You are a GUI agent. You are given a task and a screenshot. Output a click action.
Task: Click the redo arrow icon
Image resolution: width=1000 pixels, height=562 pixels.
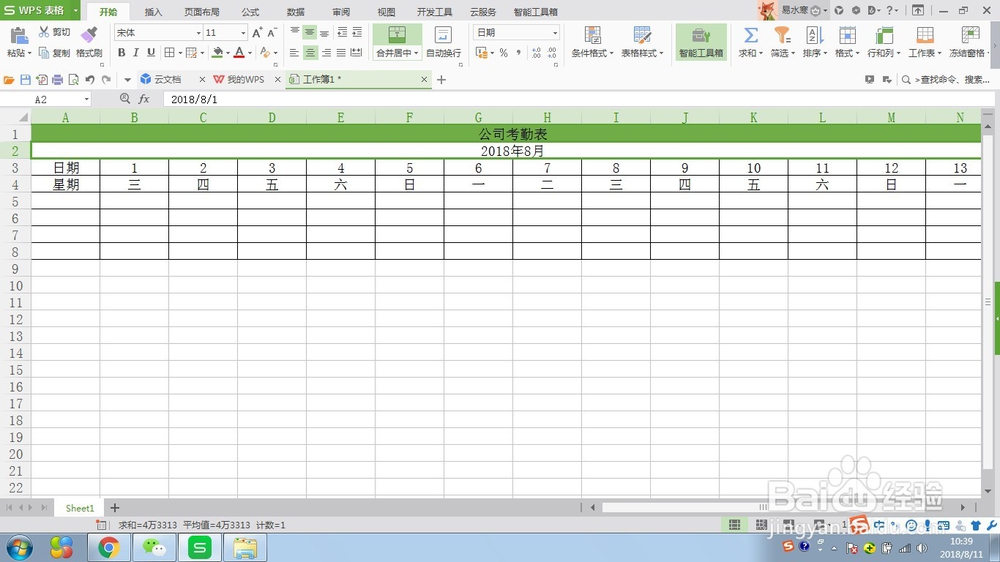106,80
